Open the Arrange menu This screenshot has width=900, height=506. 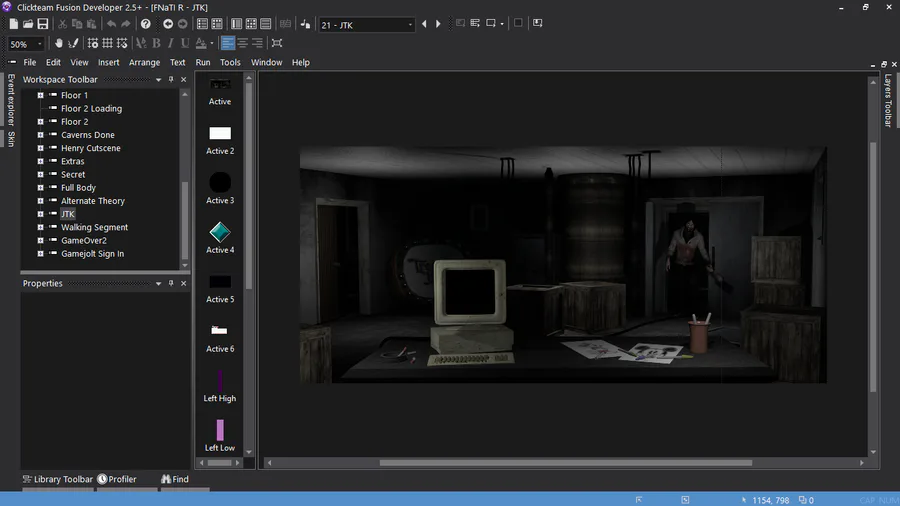click(x=144, y=62)
